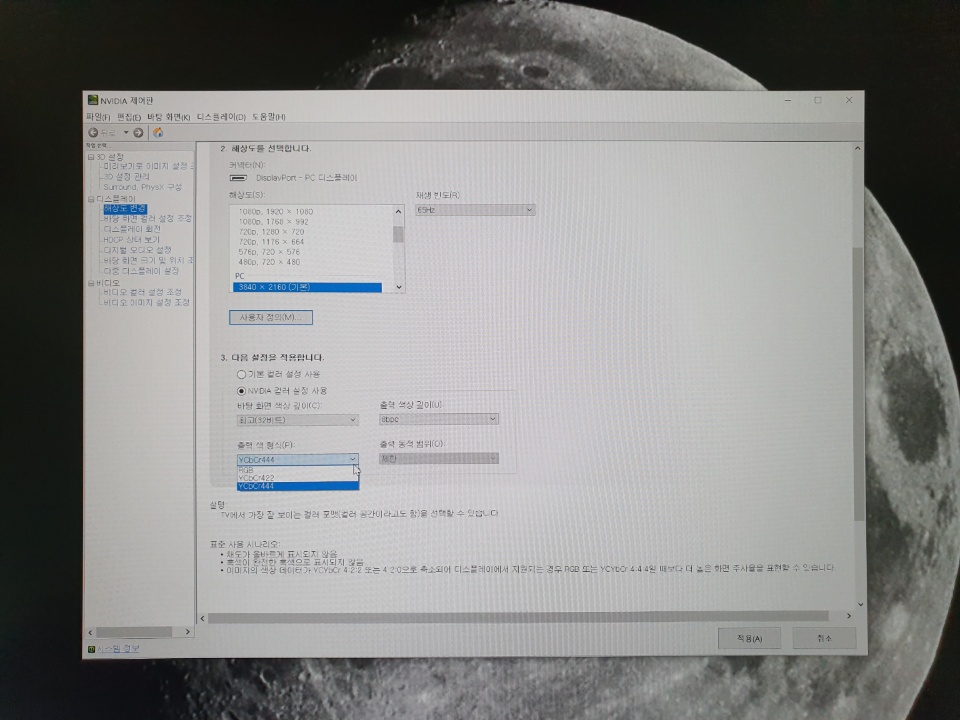Click resolution list scroll-up arrow

click(x=399, y=212)
